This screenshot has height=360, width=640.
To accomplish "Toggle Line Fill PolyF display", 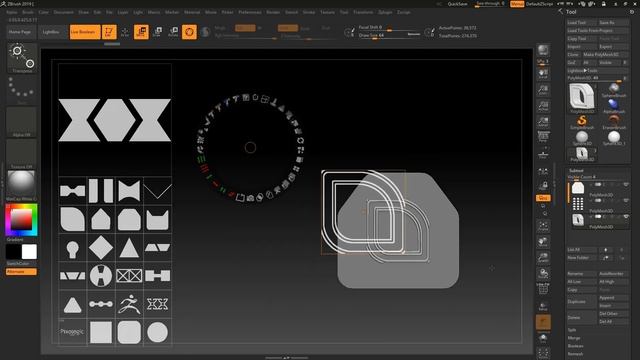I will click(543, 289).
